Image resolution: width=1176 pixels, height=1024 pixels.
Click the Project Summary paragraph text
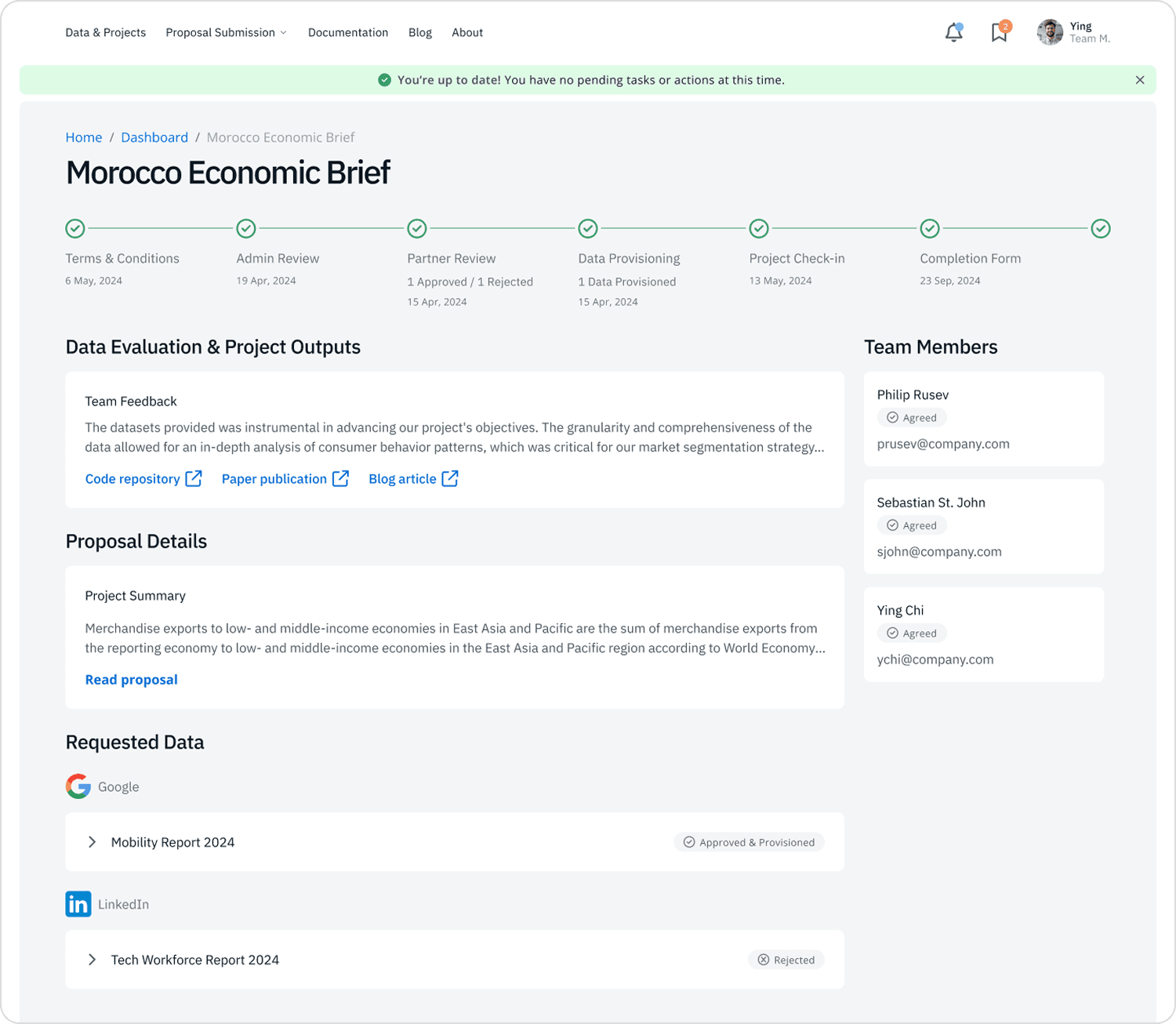455,638
